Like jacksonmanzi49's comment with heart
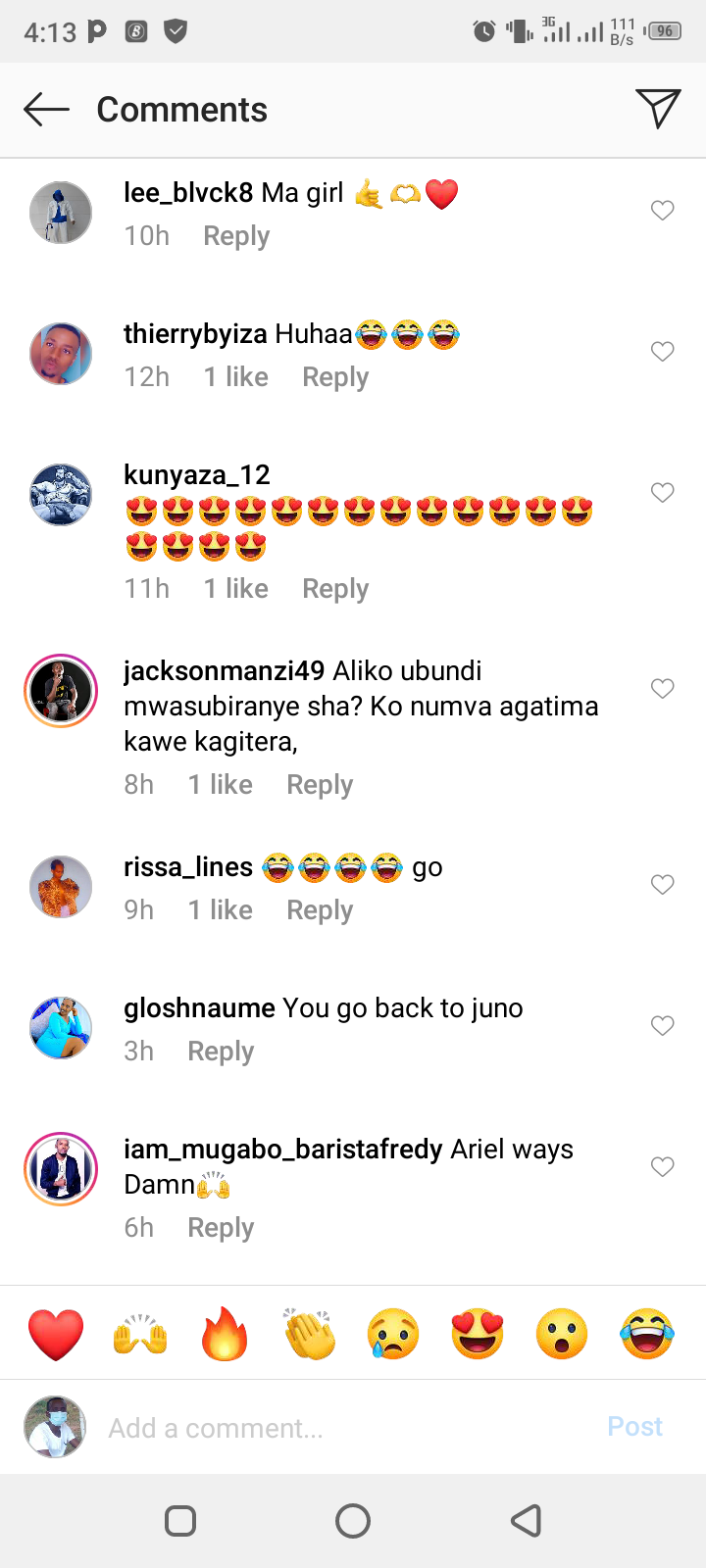The image size is (706, 1568). (663, 688)
